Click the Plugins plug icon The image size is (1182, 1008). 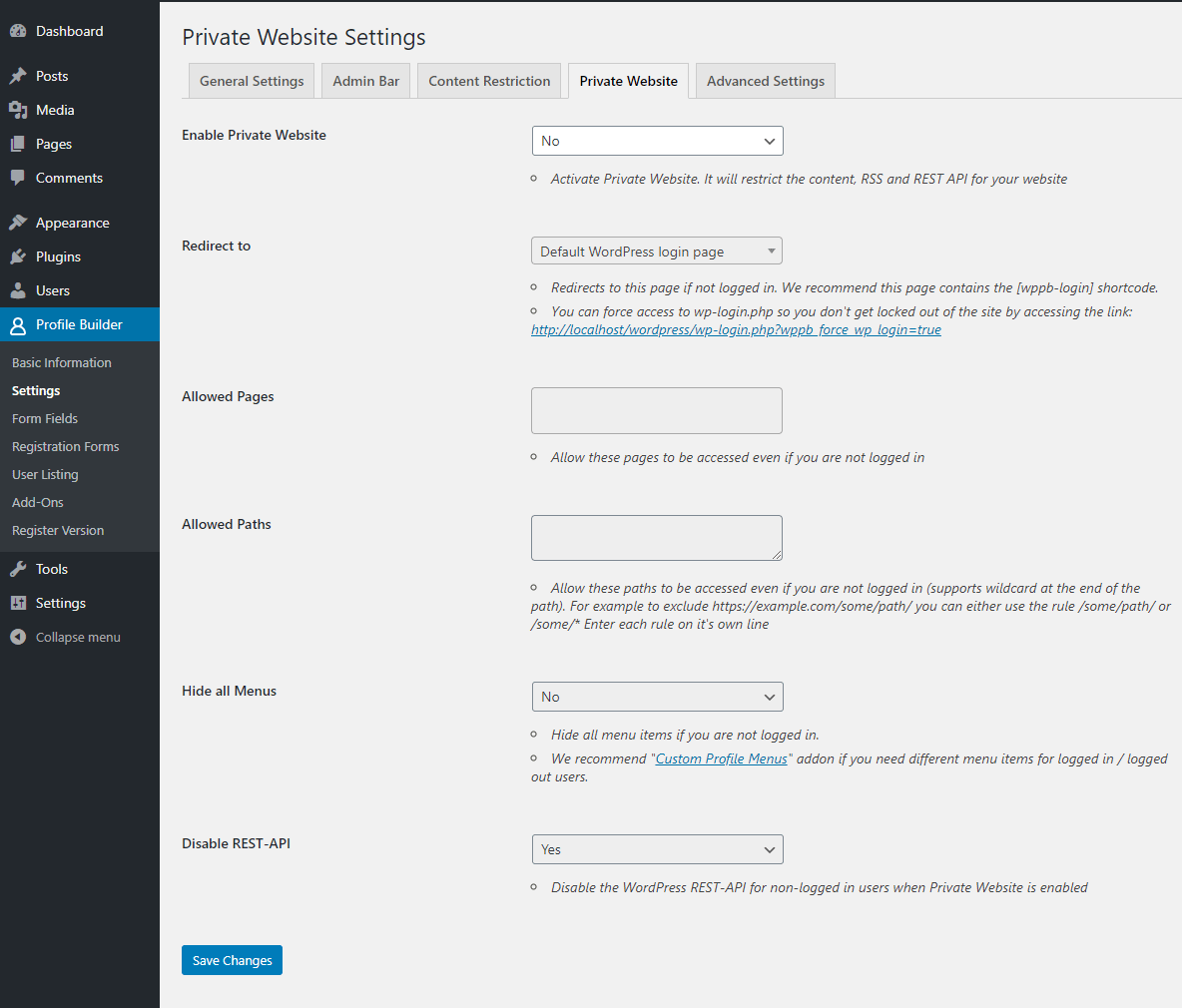point(18,256)
